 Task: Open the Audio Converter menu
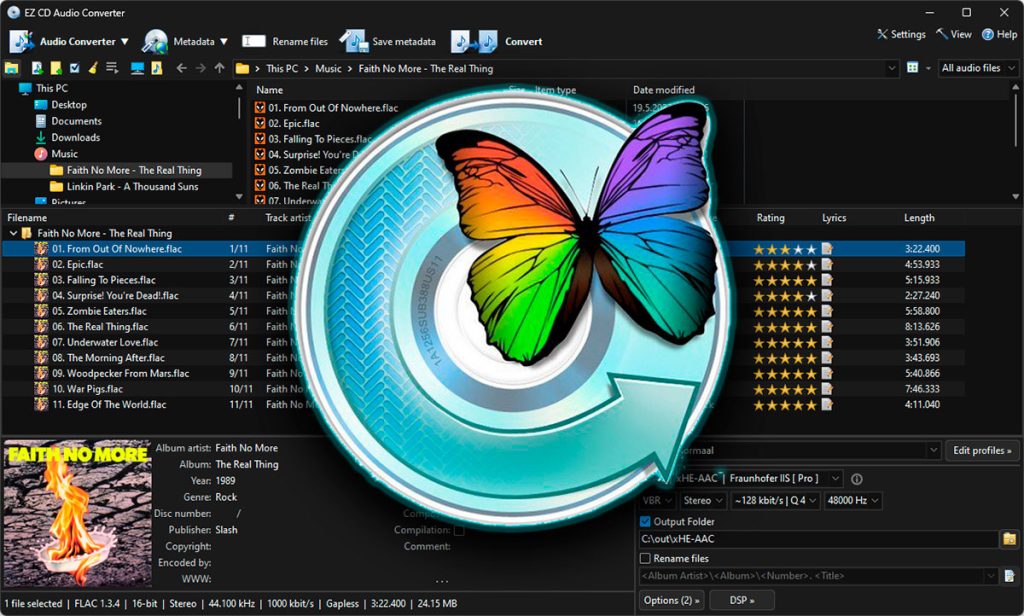69,41
